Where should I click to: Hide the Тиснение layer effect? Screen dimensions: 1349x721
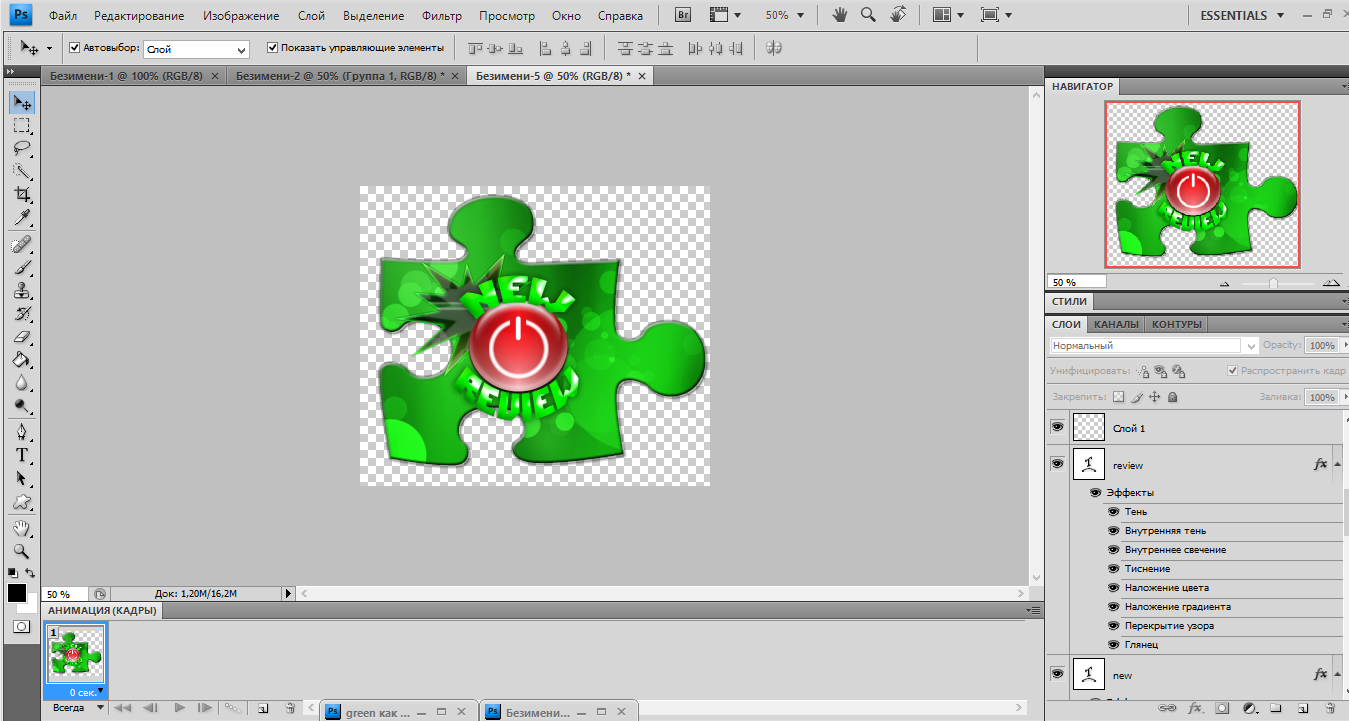click(1113, 568)
